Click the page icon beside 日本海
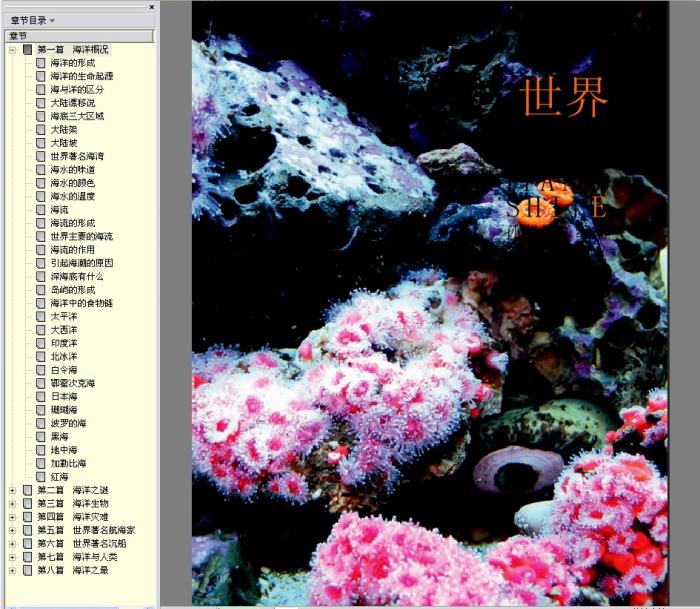The width and height of the screenshot is (700, 609). click(41, 396)
